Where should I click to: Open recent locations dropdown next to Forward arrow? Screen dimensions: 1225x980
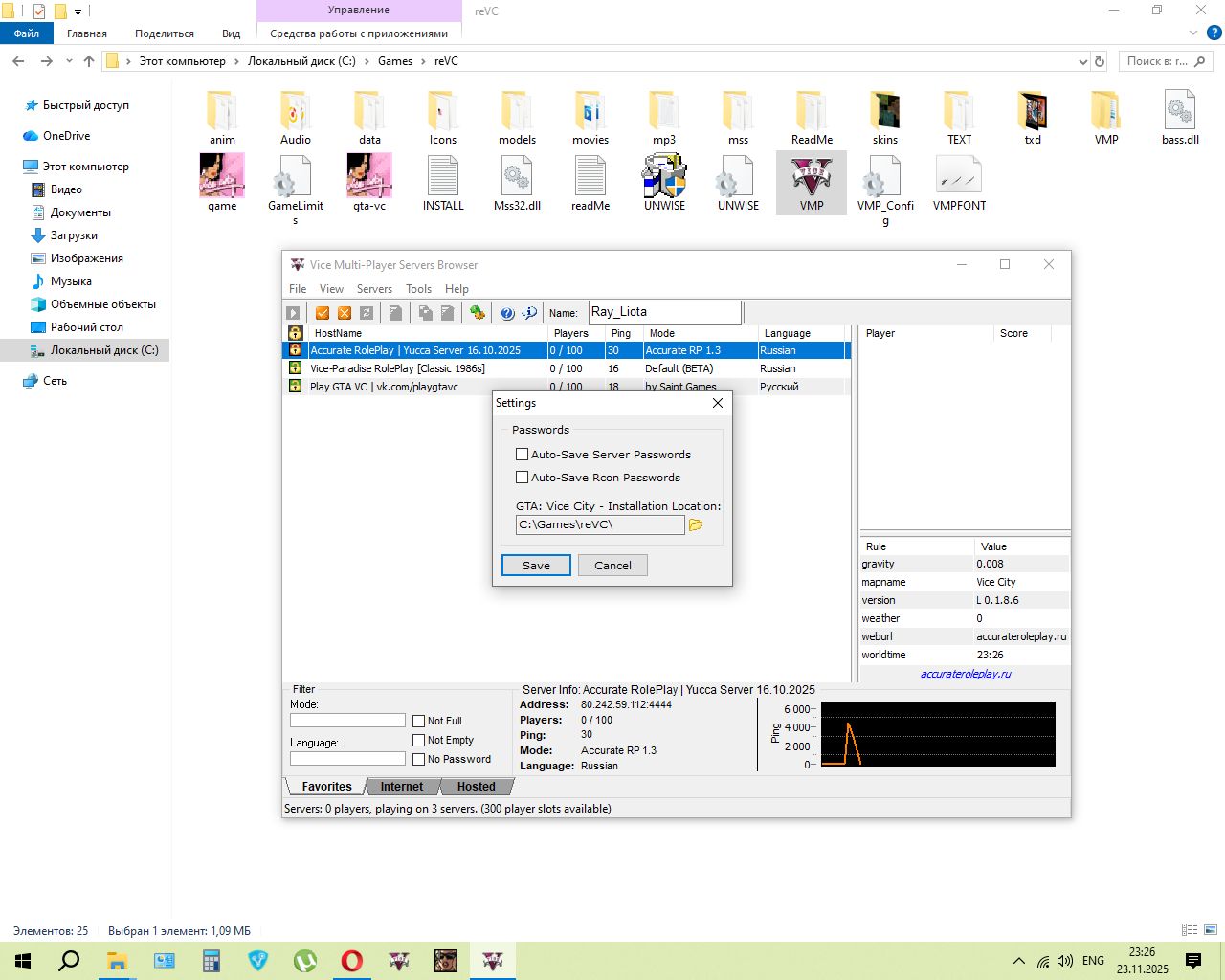[69, 61]
